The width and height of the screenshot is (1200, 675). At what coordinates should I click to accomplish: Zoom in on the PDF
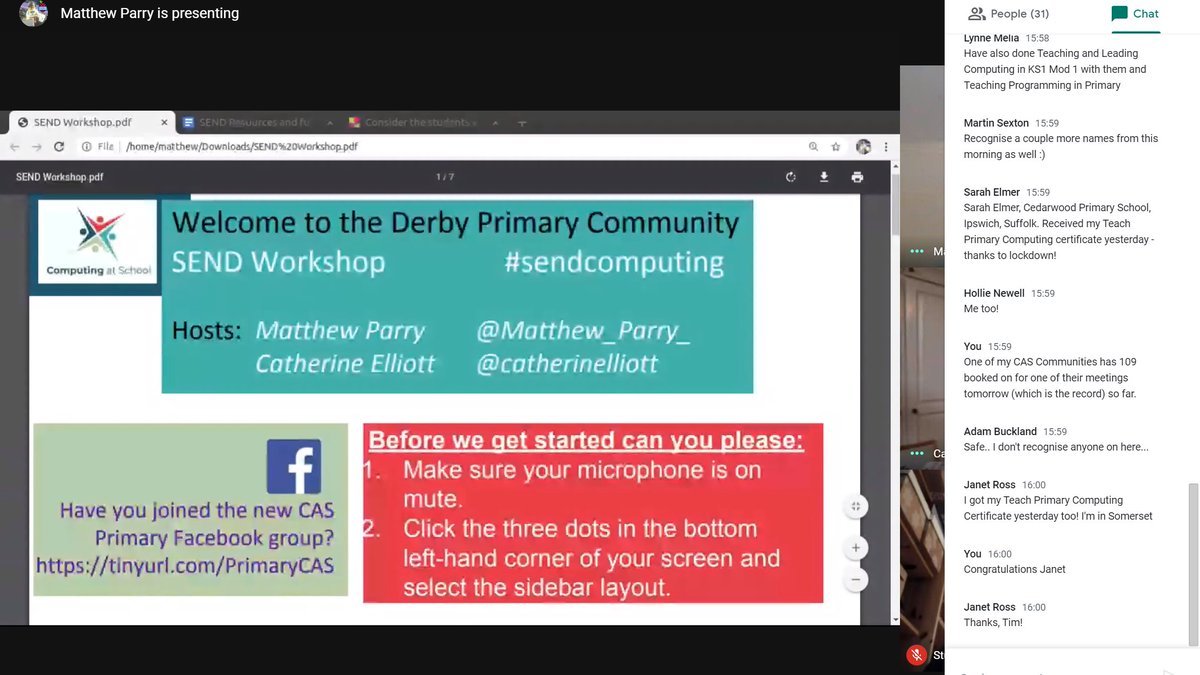coord(856,548)
